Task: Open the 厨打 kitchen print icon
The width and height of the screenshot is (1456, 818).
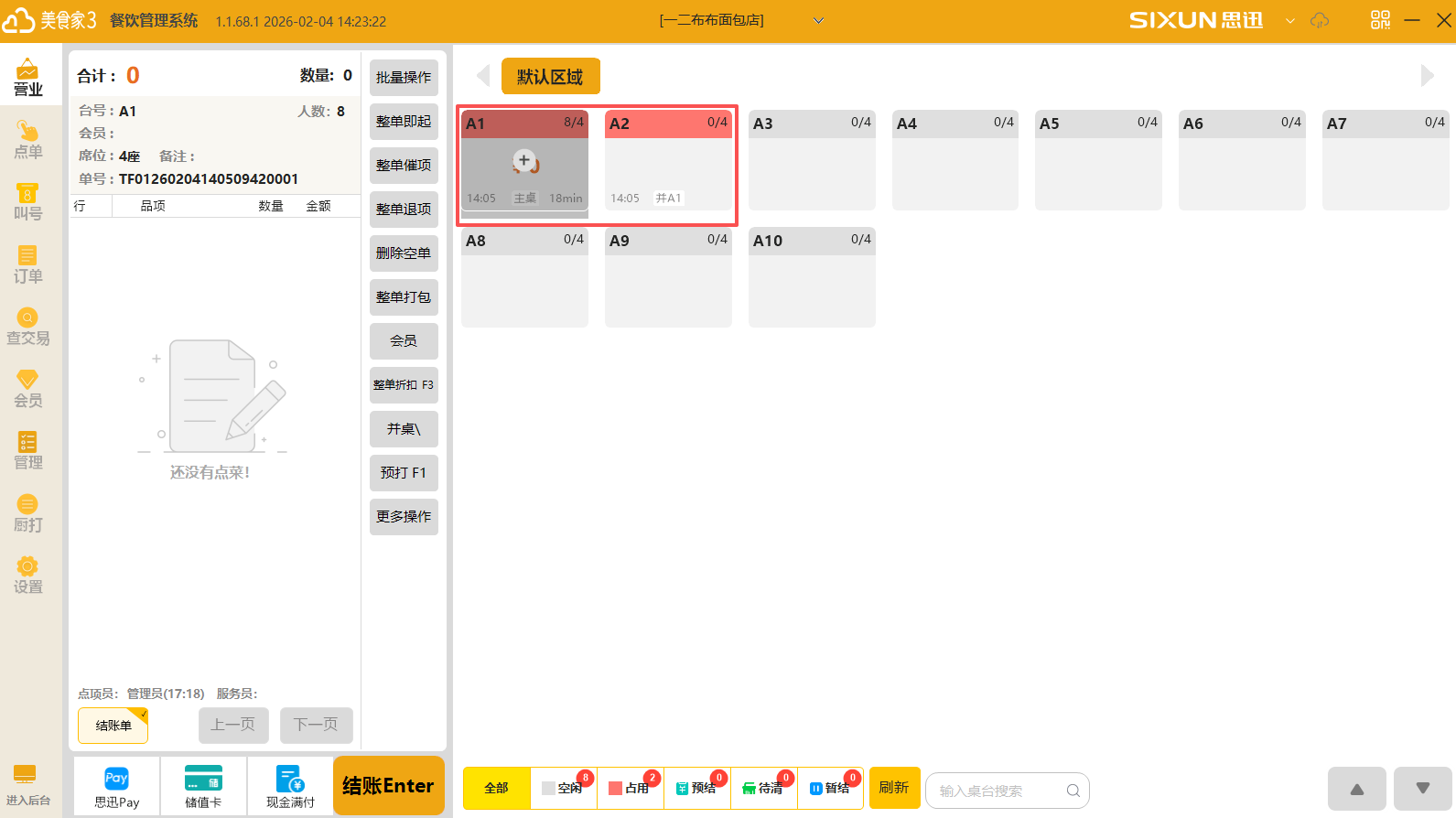Action: pyautogui.click(x=27, y=513)
